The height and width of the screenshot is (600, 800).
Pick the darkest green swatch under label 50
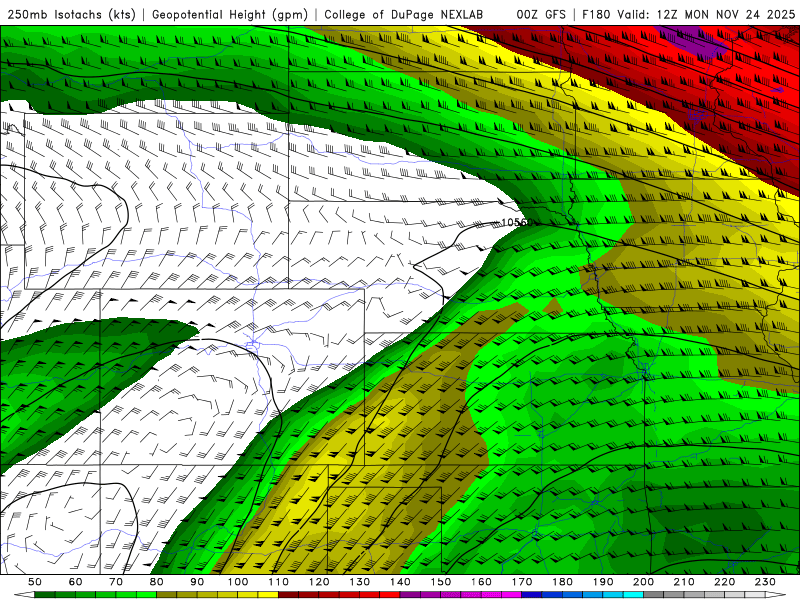(44, 594)
